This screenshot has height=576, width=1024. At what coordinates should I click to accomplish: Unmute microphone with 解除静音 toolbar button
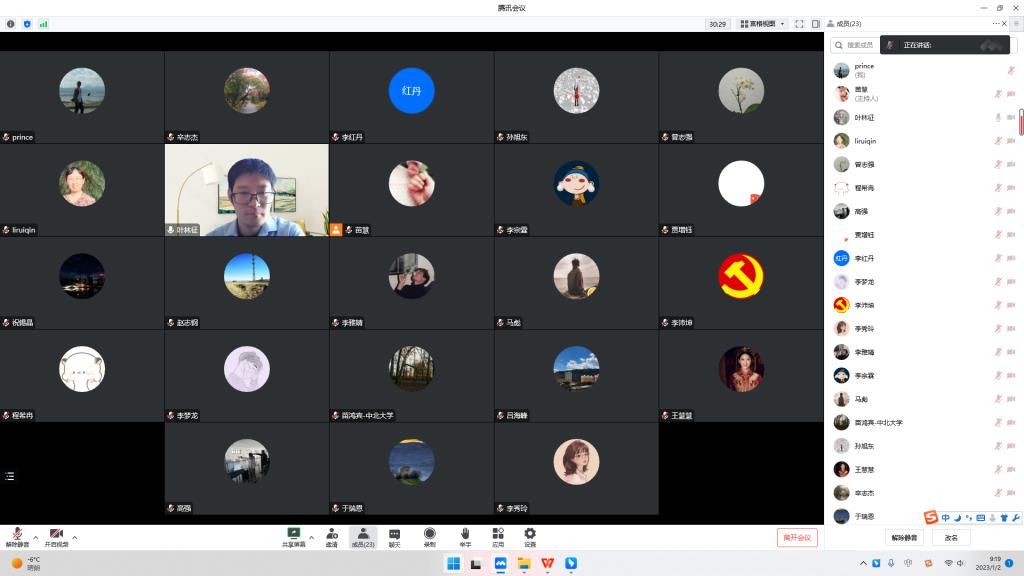point(17,536)
